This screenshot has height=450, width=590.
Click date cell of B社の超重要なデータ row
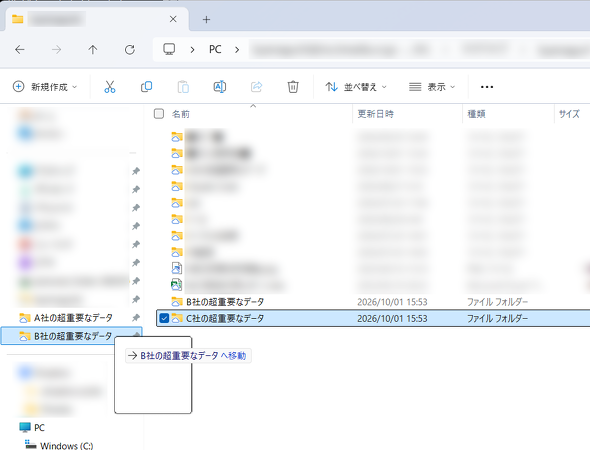392,302
